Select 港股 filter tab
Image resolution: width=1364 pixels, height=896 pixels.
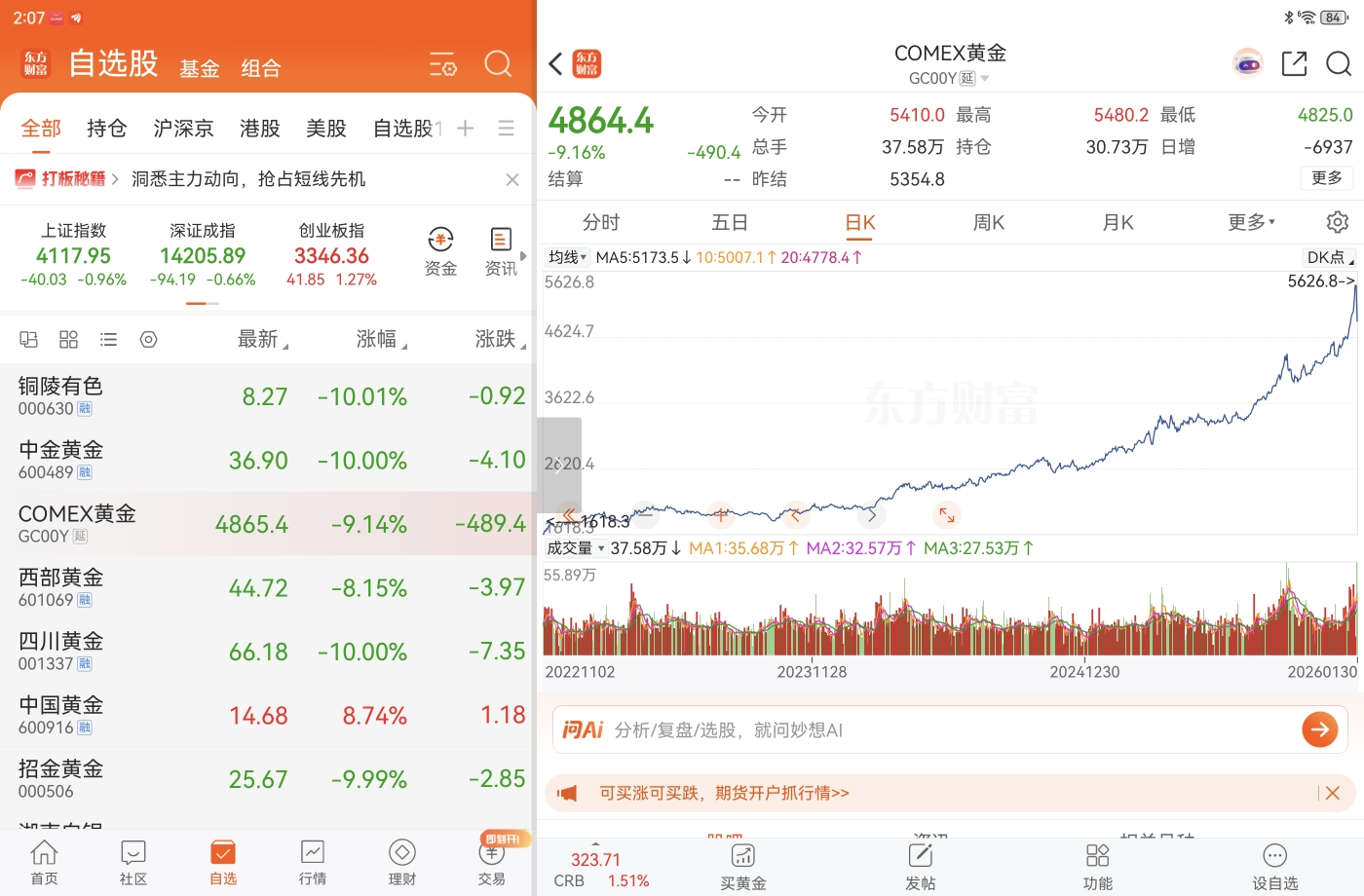point(259,128)
